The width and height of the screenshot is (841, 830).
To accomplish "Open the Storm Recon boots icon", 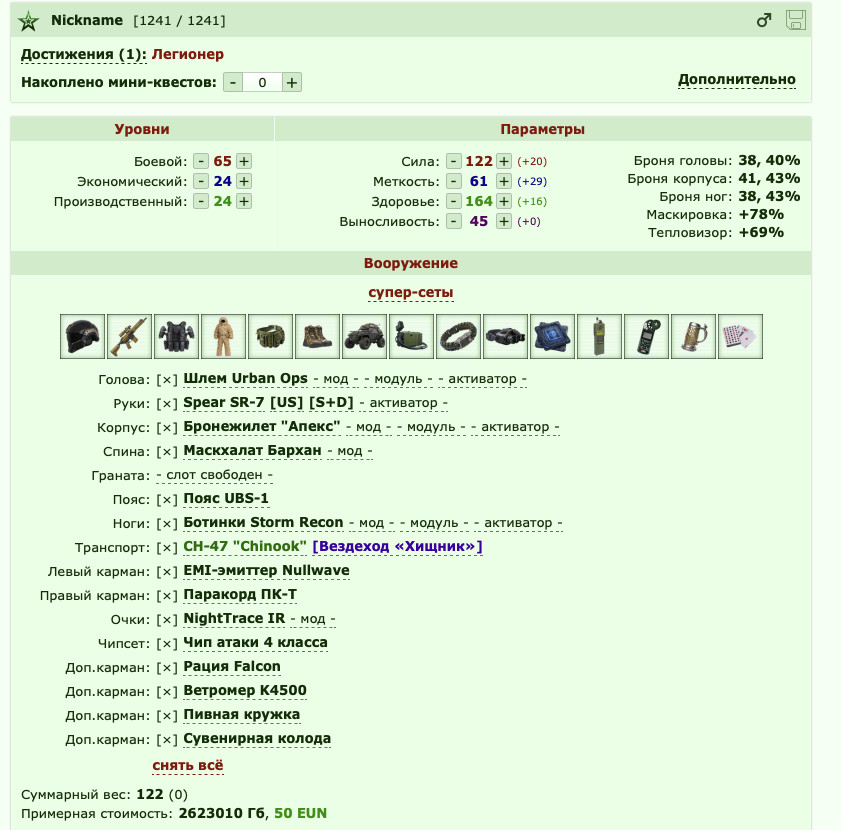I will tap(318, 336).
